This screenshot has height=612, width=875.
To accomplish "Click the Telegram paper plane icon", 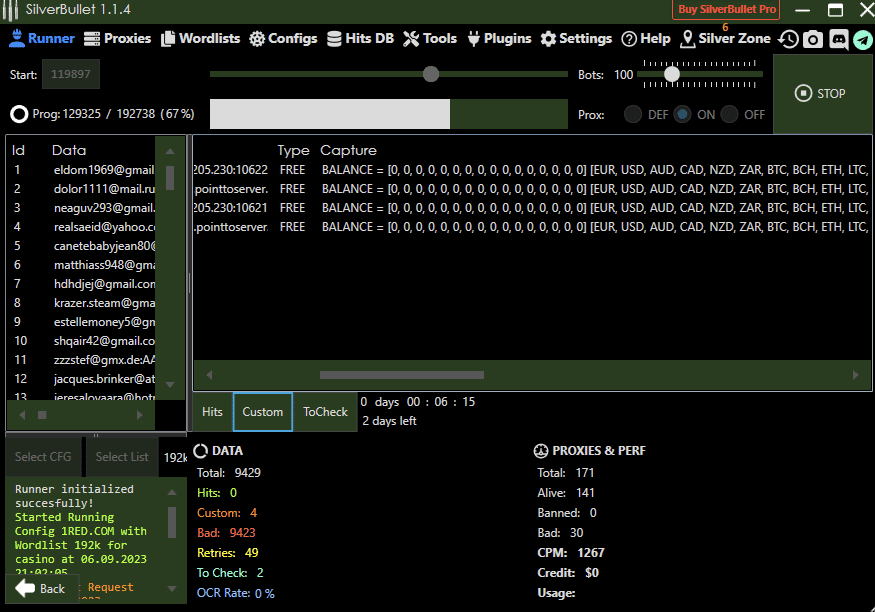I will pos(862,39).
